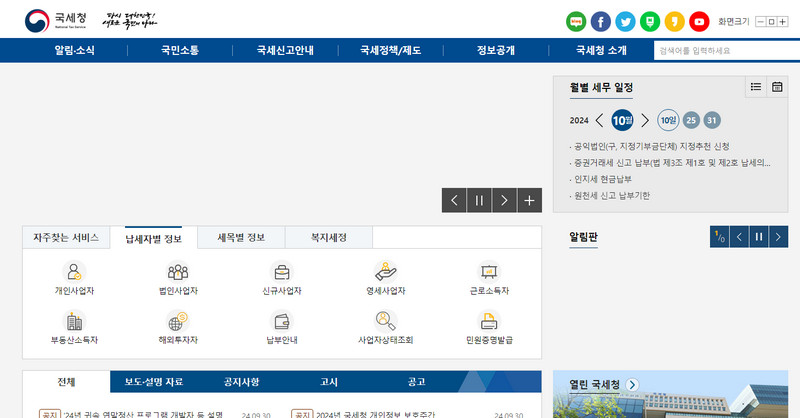The image size is (800, 418).
Task: Open the 국세신고안내 menu
Action: [285, 51]
